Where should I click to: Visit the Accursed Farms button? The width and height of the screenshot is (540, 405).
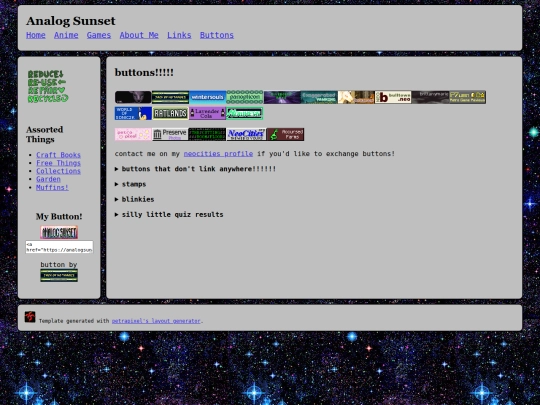coord(285,134)
